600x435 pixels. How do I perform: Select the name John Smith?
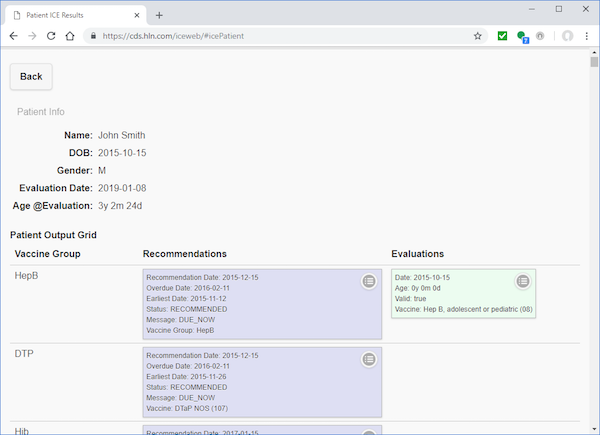coord(122,135)
